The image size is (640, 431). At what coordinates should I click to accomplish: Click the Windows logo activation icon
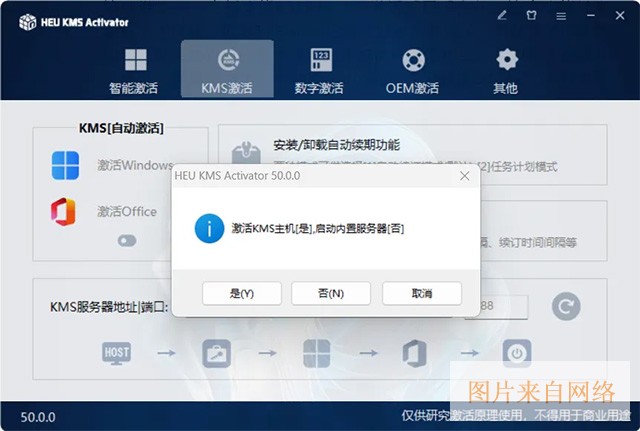point(65,165)
